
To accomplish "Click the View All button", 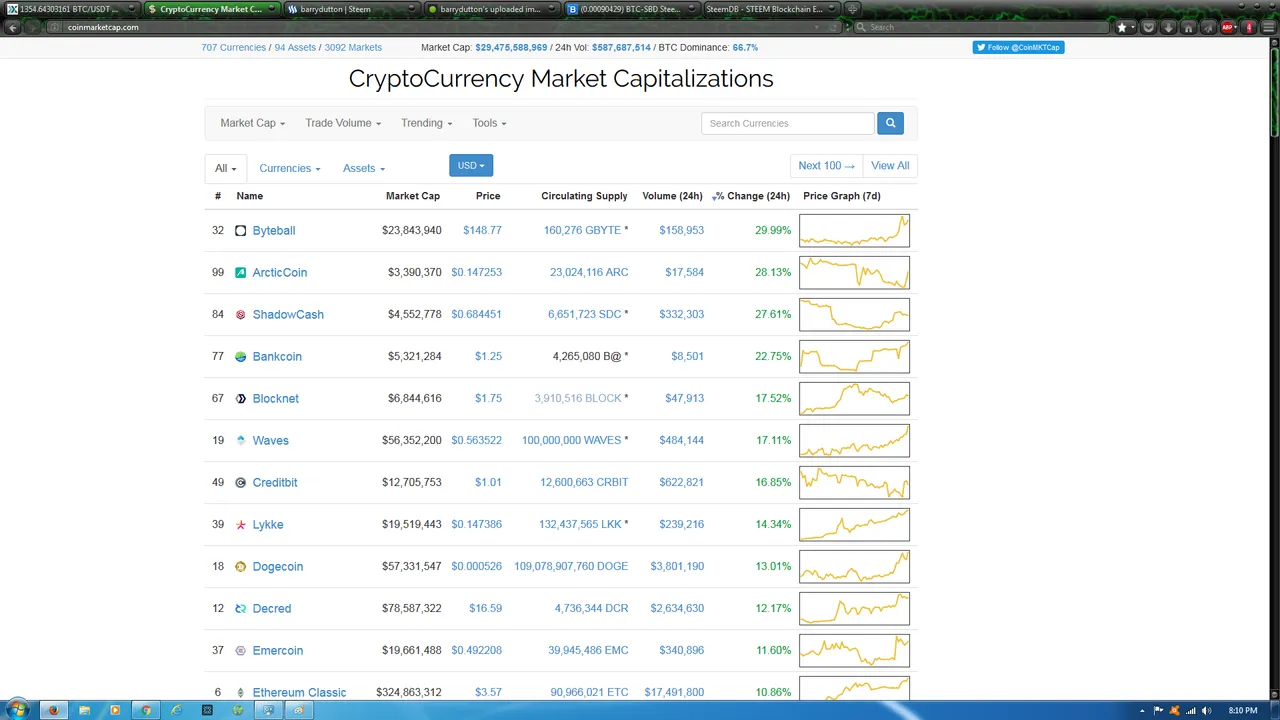I will [890, 166].
